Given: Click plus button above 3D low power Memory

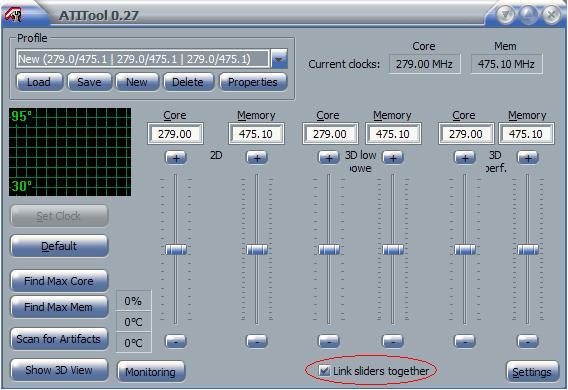Looking at the screenshot, I should coord(393,158).
